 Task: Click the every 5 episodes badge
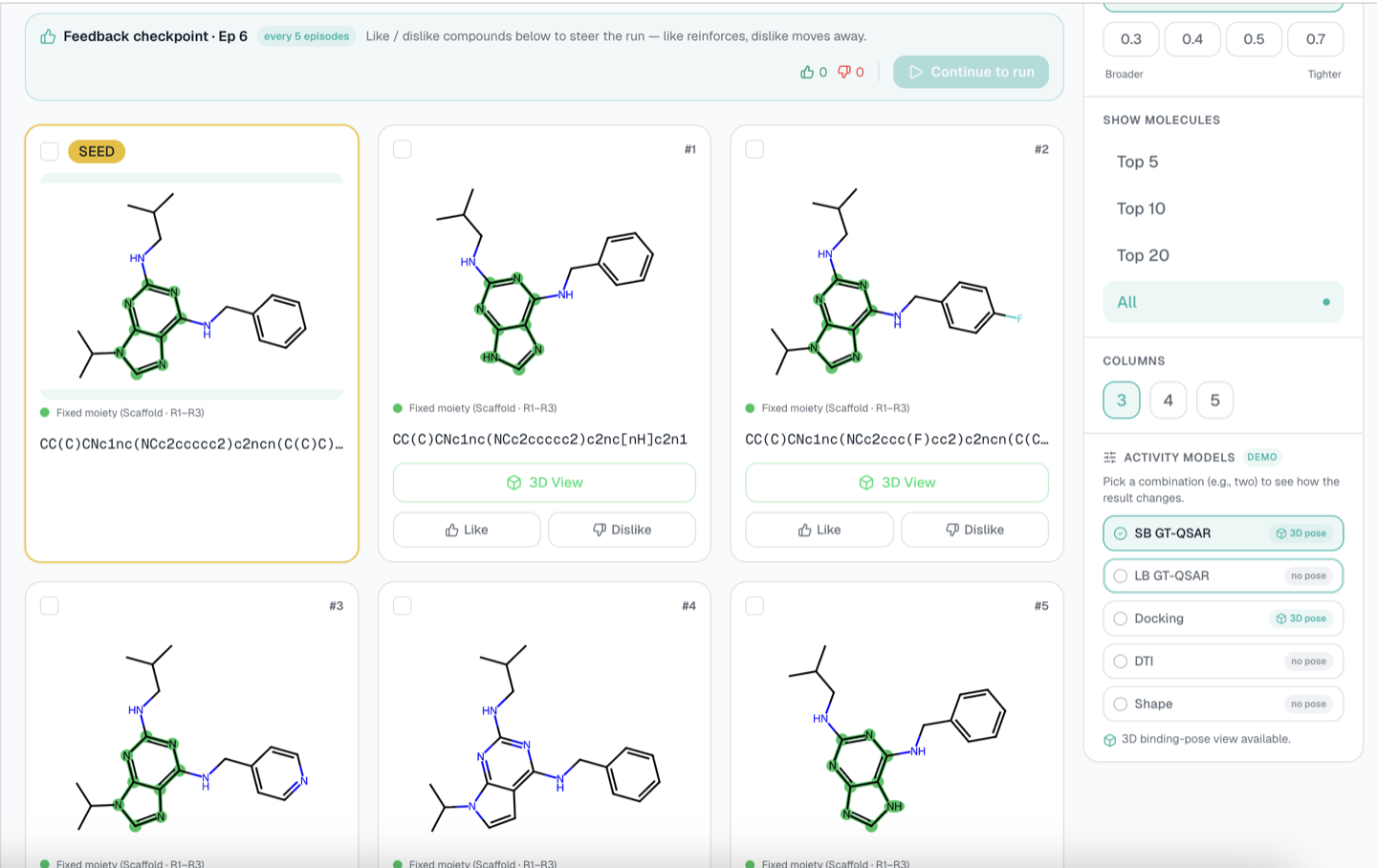307,36
